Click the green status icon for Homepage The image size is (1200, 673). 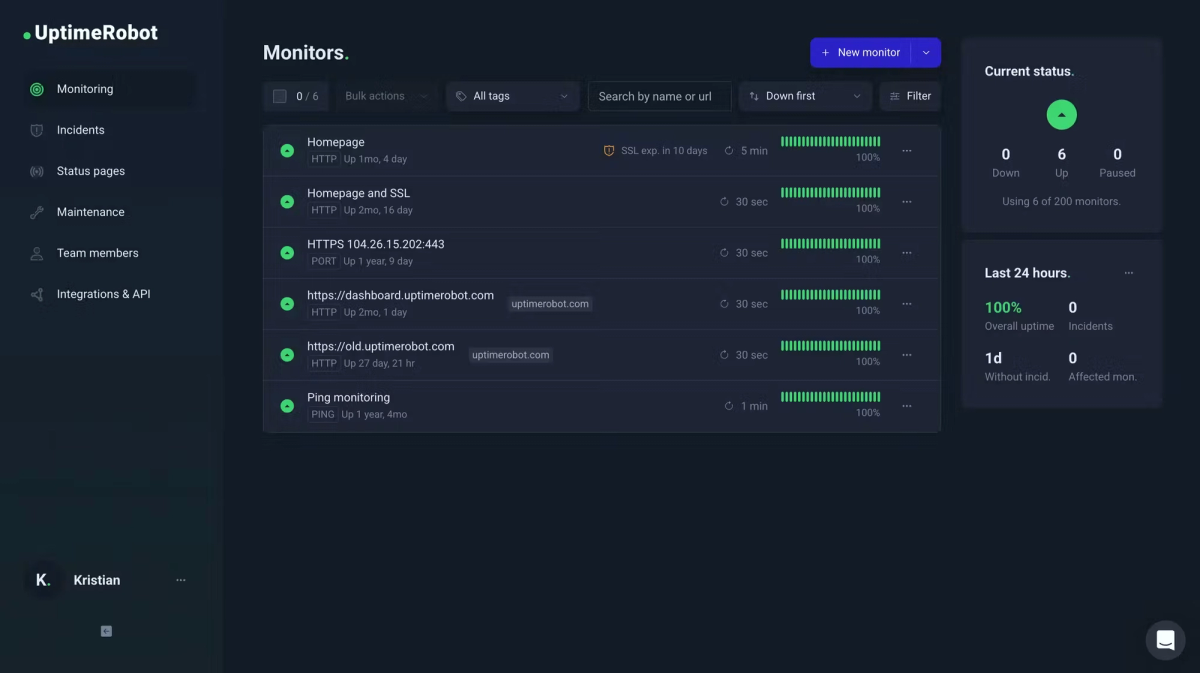287,151
